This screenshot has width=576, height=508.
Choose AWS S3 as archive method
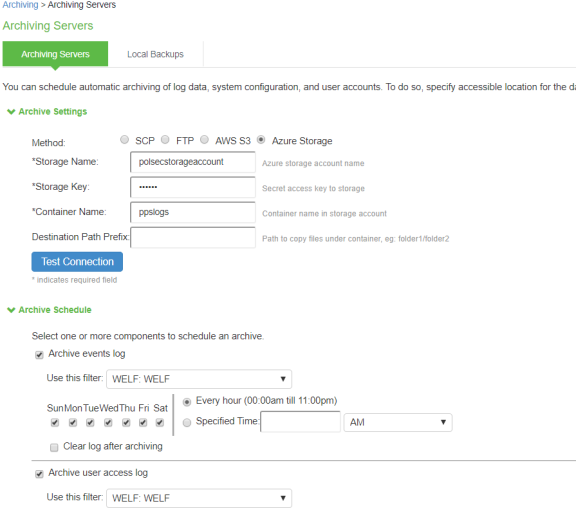(205, 140)
